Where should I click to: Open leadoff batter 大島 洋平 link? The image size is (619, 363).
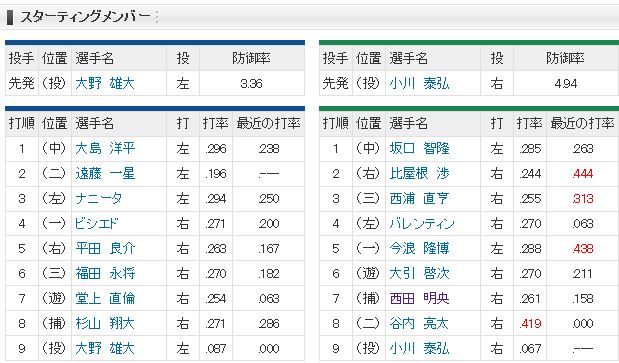coord(105,148)
